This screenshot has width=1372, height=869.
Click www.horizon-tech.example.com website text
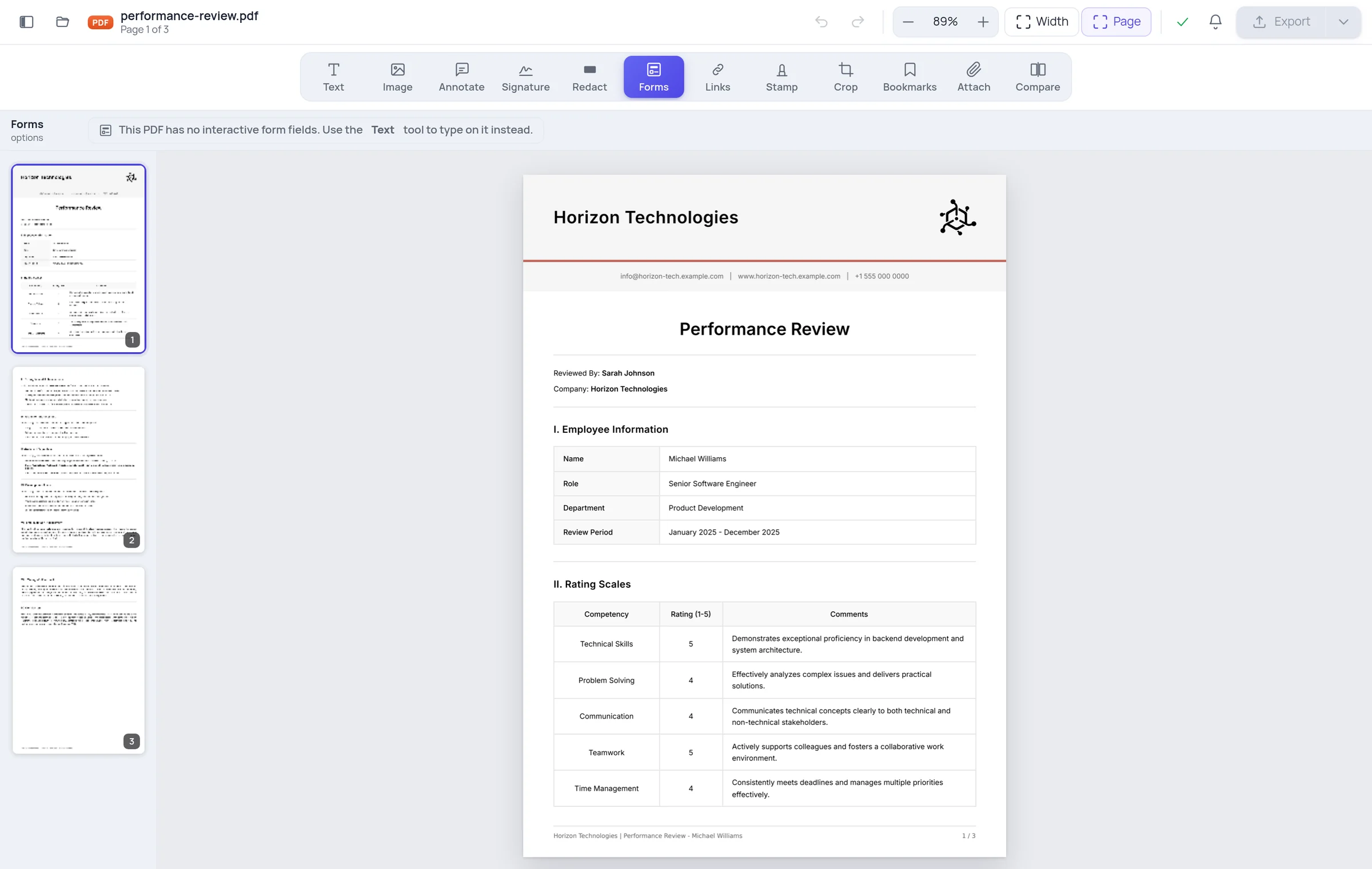[x=789, y=276]
